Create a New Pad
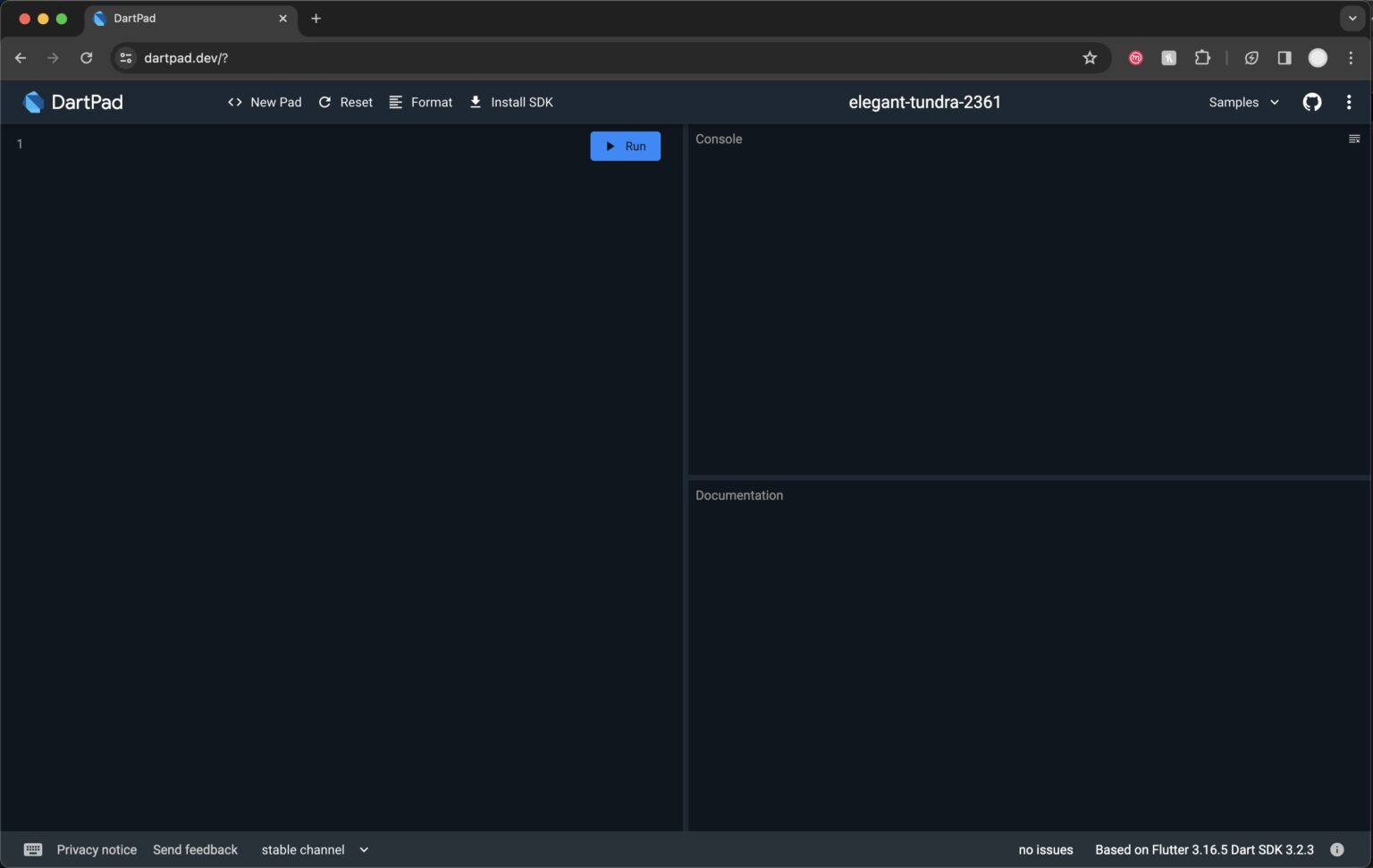 tap(265, 102)
